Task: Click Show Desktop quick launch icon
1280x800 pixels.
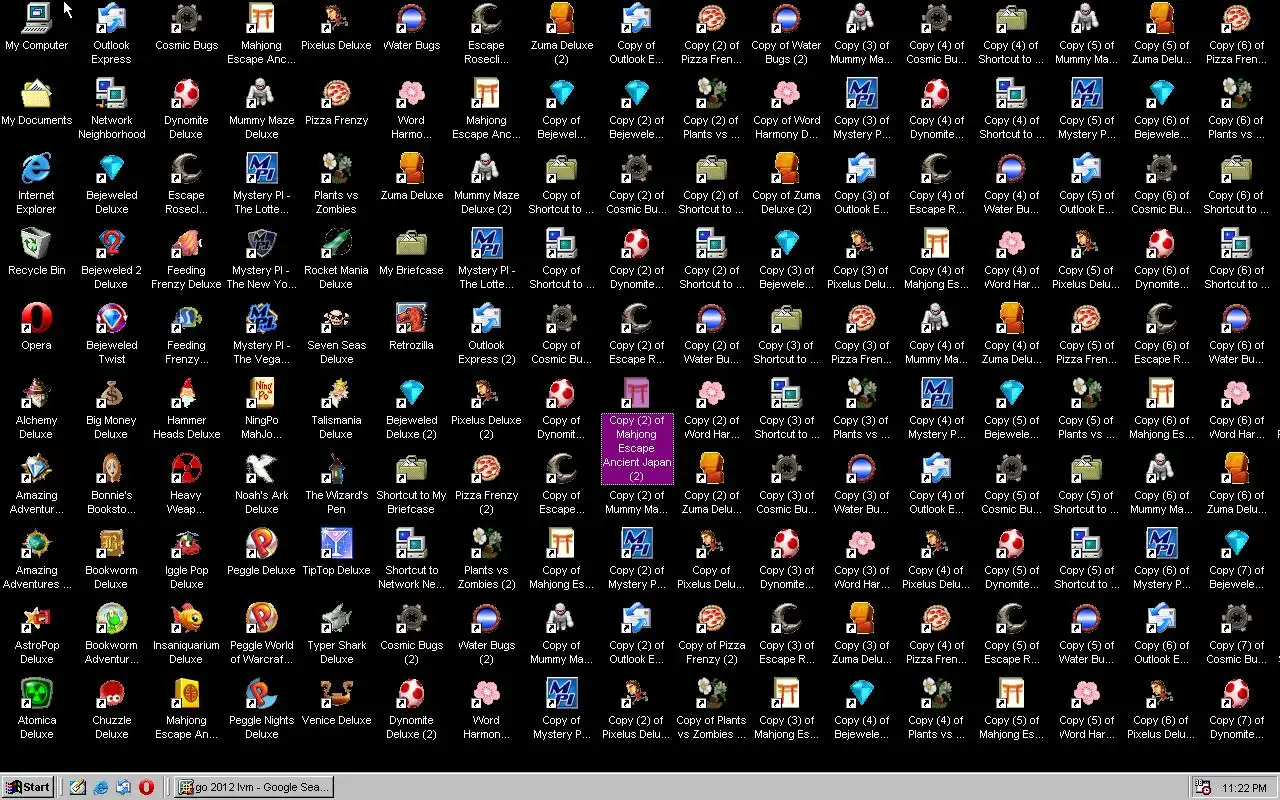Action: click(78, 787)
